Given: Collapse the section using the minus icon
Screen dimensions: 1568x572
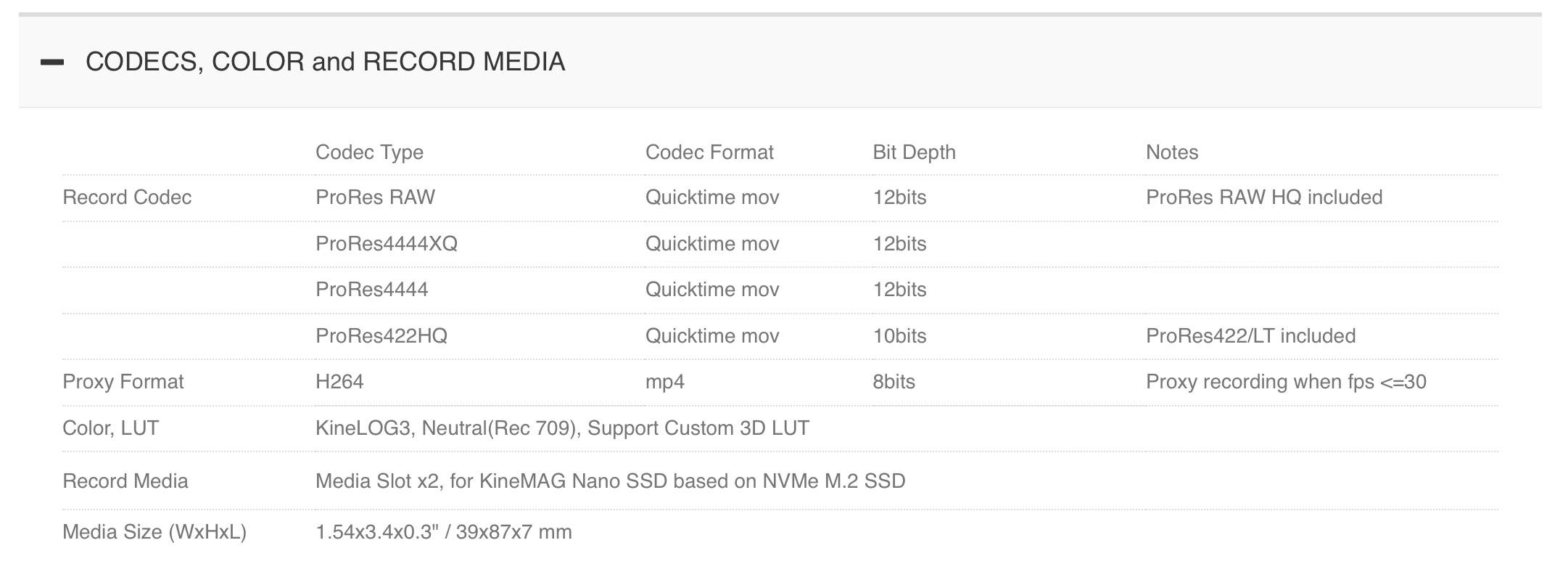Looking at the screenshot, I should point(52,62).
